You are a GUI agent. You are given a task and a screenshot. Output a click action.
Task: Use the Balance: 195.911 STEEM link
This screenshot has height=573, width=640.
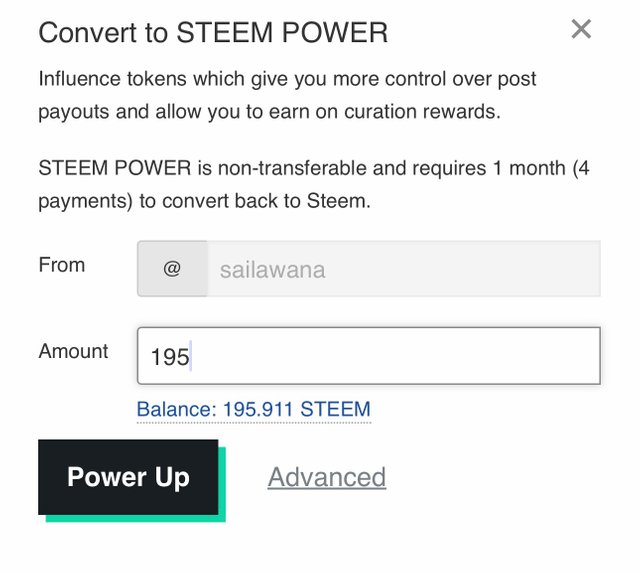(x=253, y=409)
